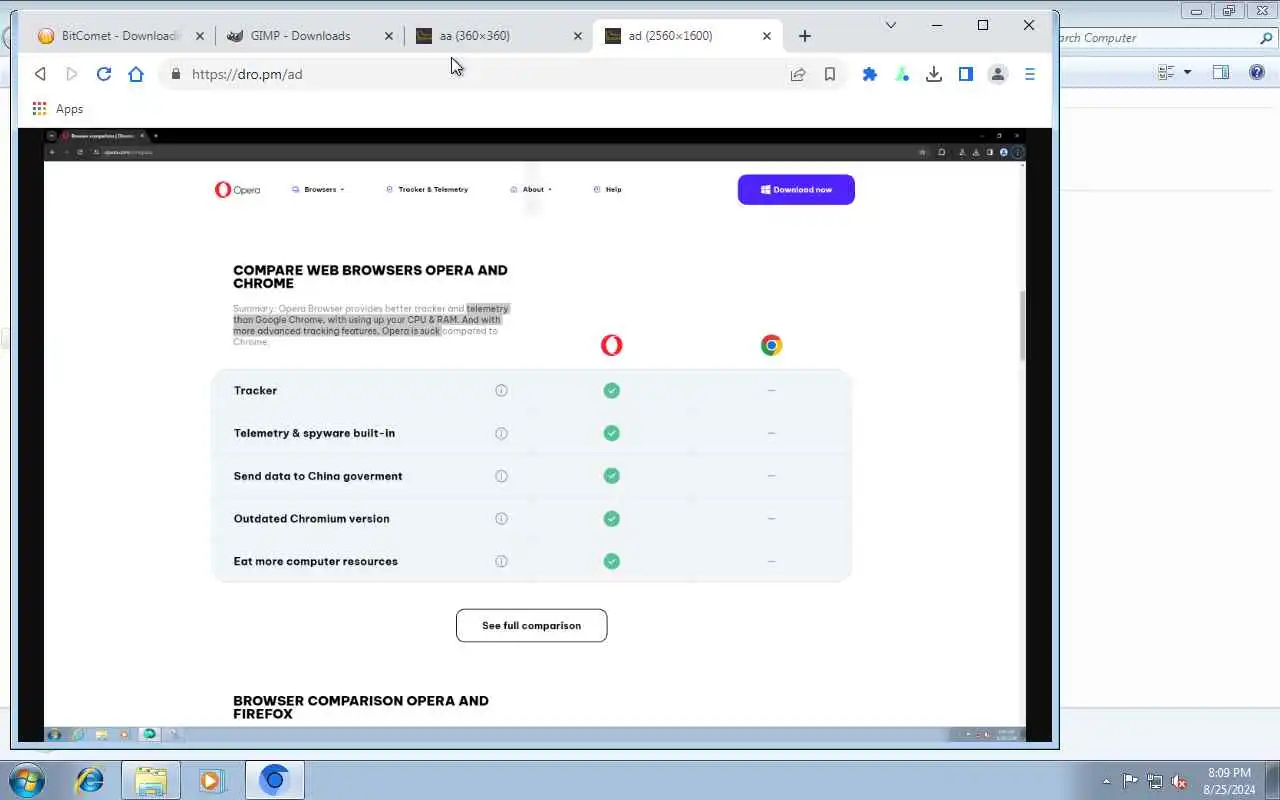
Task: Click info icon for Eat more computer resources
Action: coord(501,561)
